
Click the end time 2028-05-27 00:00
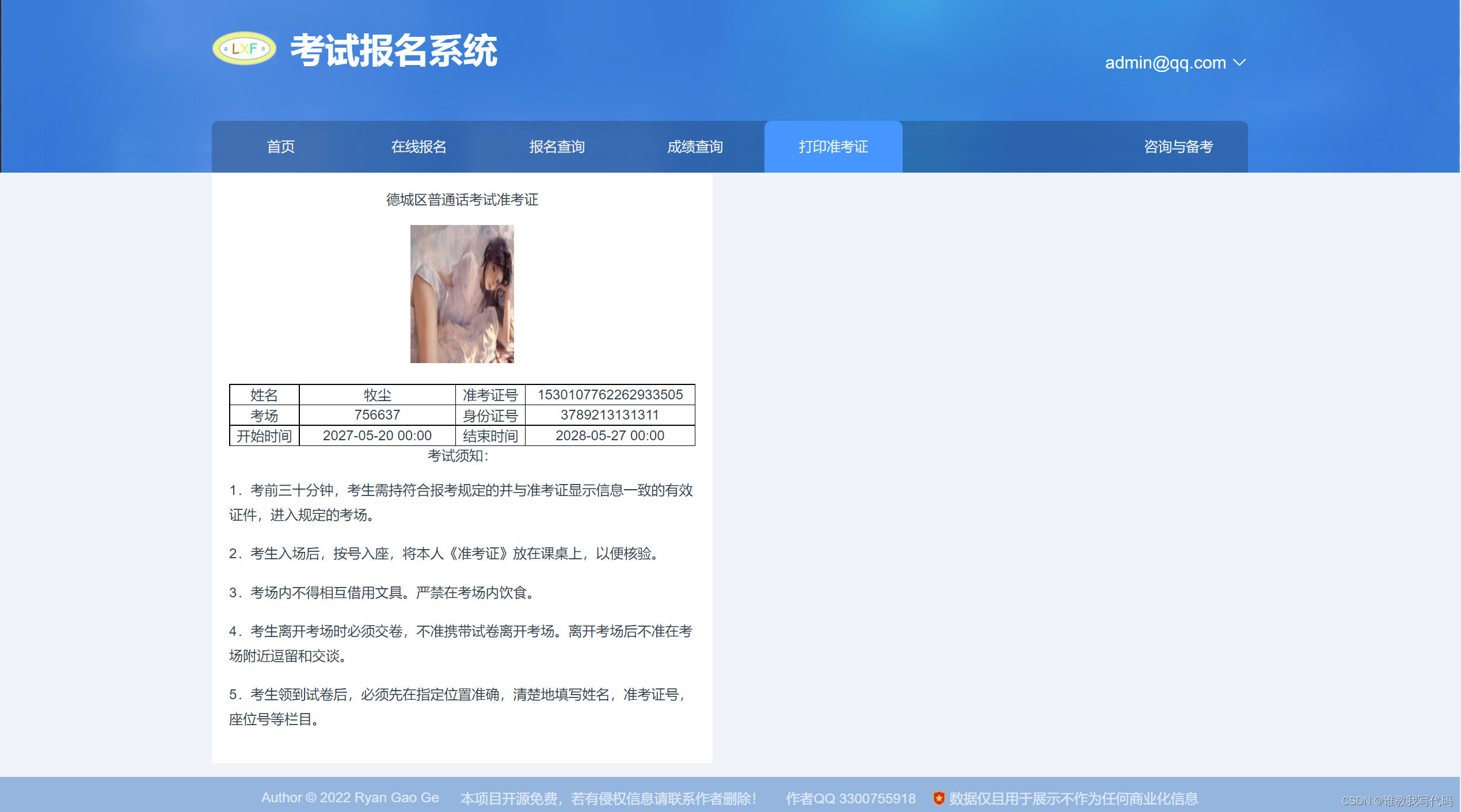610,436
